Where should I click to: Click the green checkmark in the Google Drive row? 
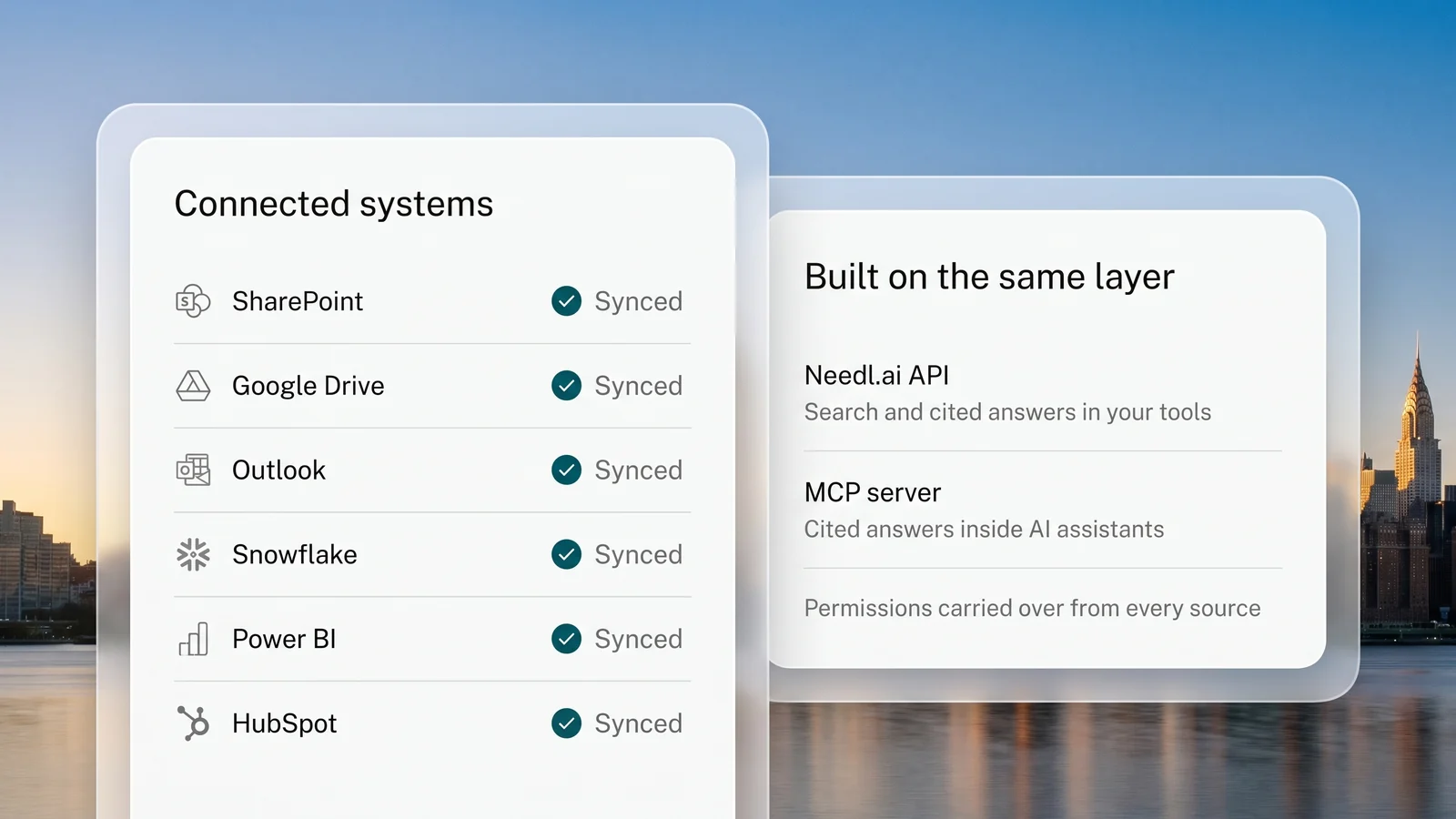566,386
